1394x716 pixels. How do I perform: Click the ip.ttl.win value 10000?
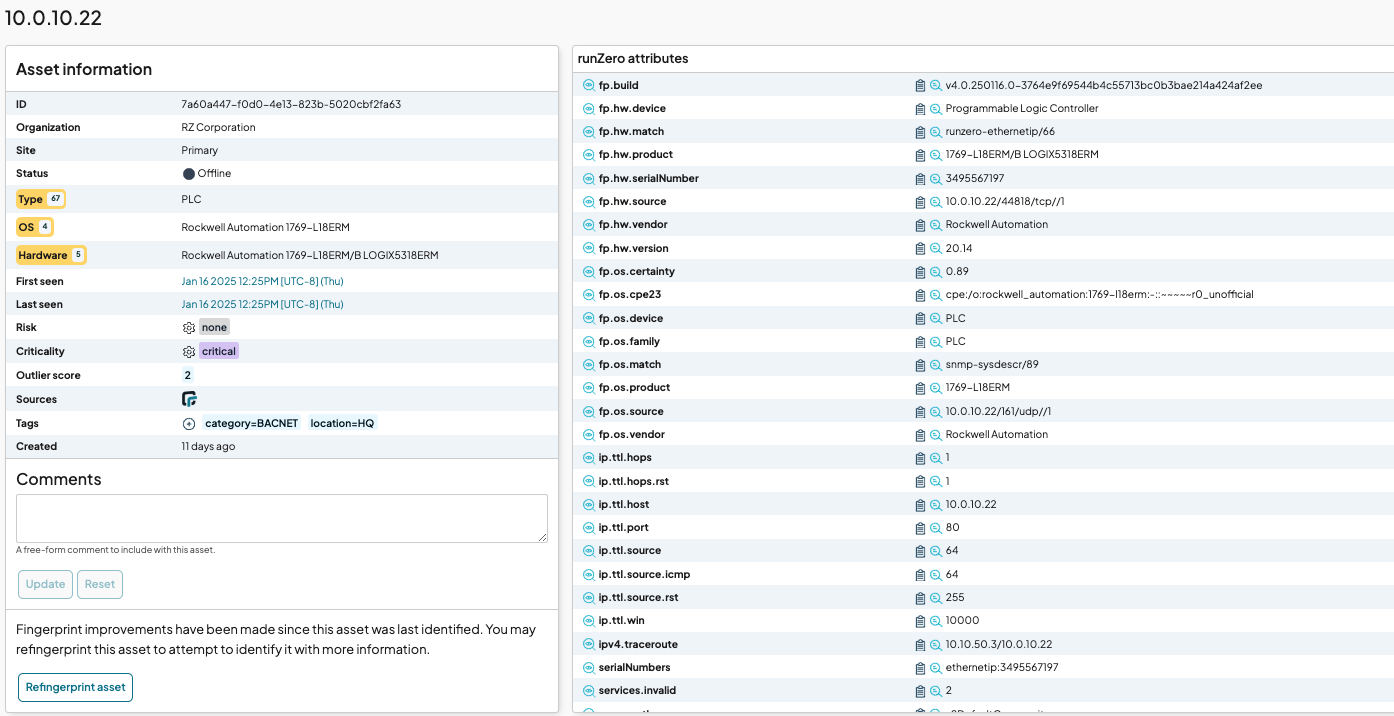click(962, 621)
